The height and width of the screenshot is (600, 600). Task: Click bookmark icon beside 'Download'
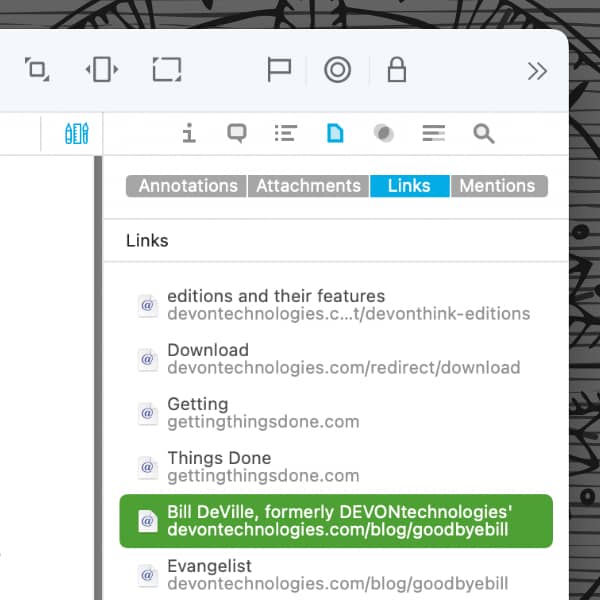pos(148,359)
